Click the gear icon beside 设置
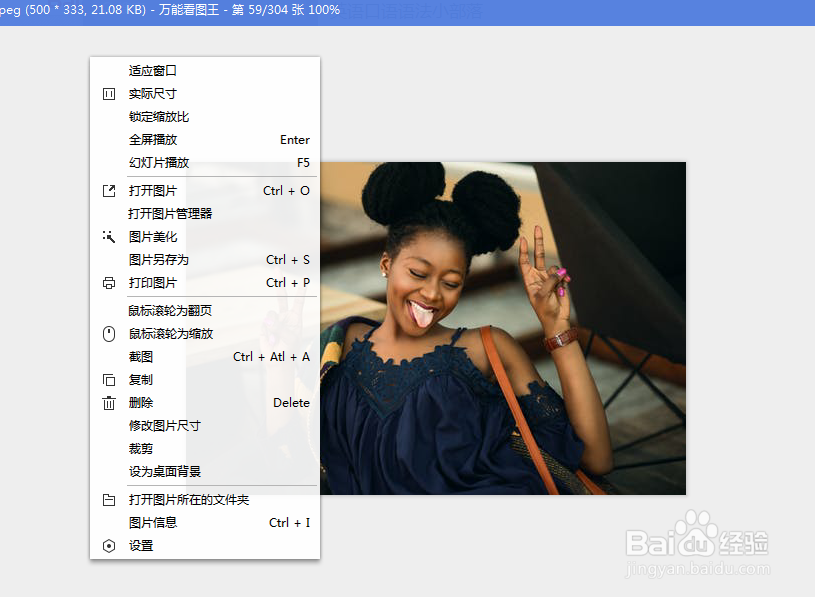The width and height of the screenshot is (815, 597). 110,545
